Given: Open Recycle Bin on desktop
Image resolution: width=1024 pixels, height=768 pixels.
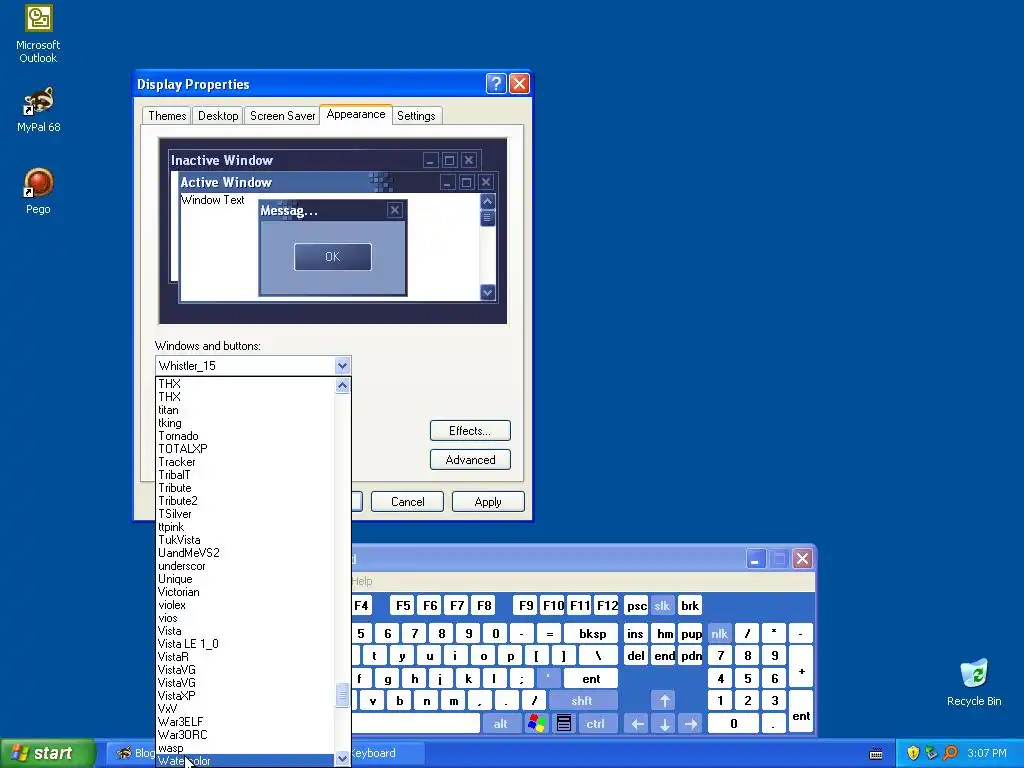Looking at the screenshot, I should tap(974, 682).
